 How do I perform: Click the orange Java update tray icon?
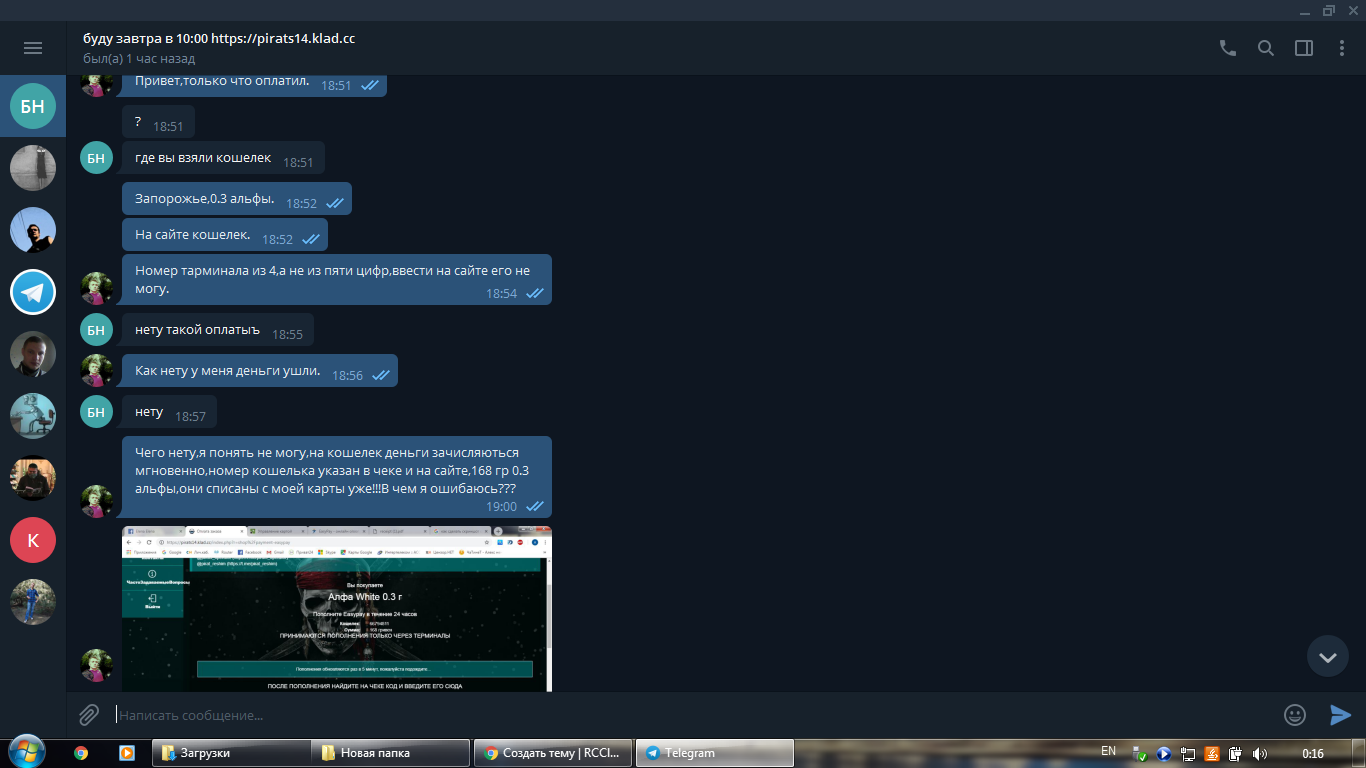point(1212,753)
